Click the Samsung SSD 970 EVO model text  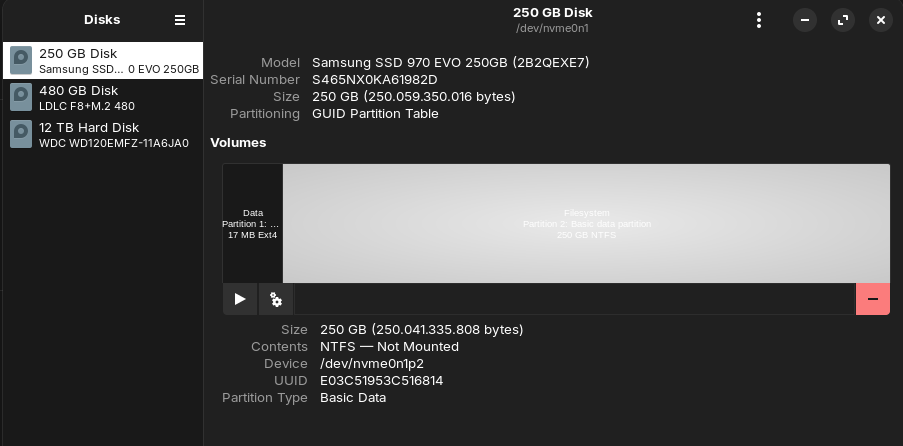pyautogui.click(x=450, y=63)
